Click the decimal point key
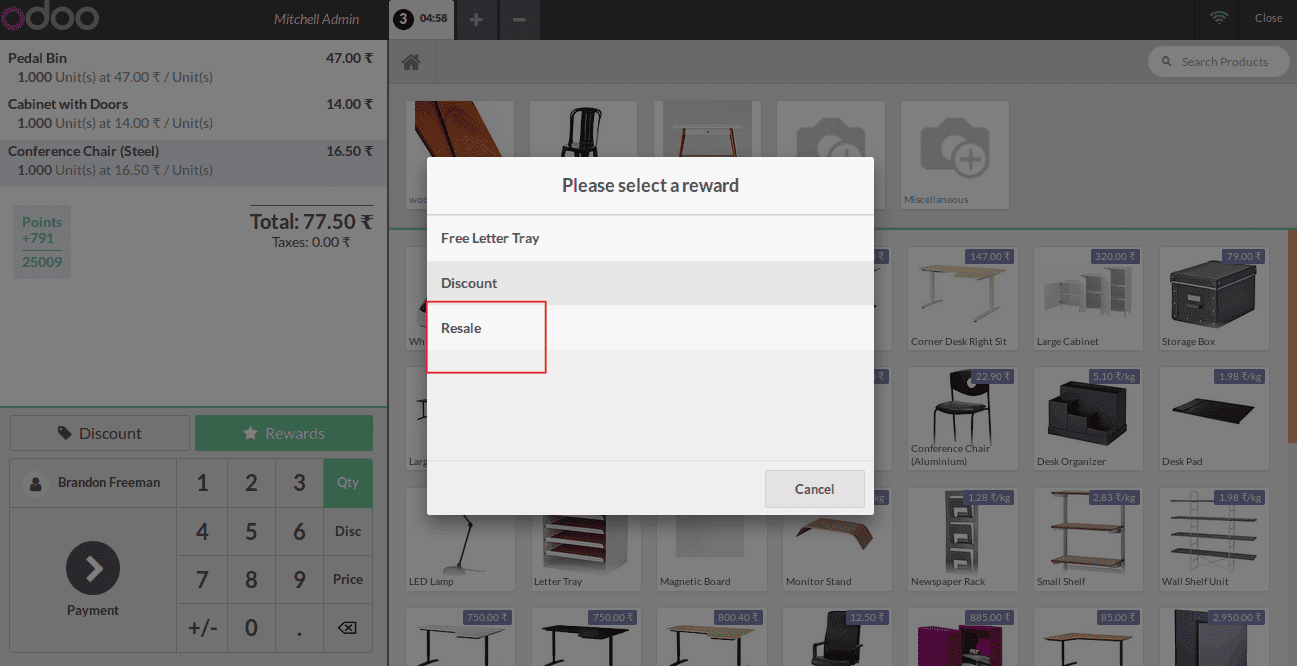The width and height of the screenshot is (1297, 666). coord(299,627)
